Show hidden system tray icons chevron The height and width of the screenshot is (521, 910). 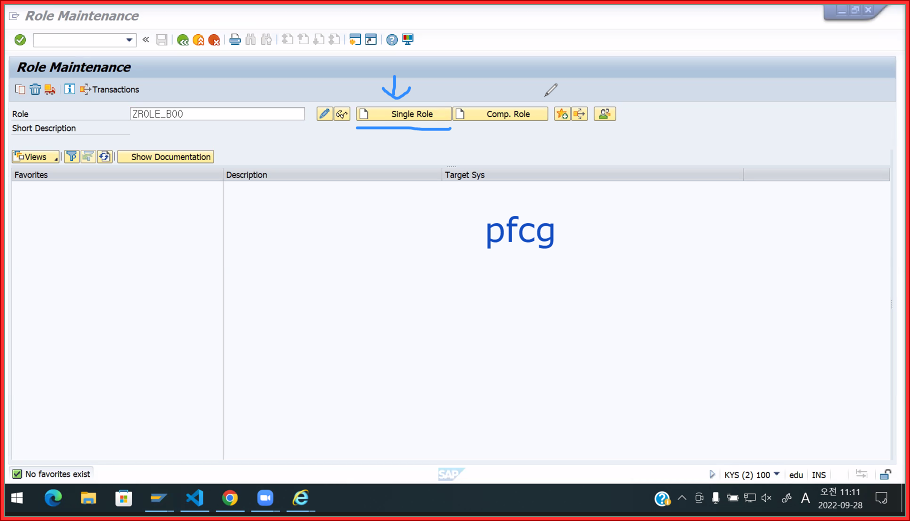coord(682,498)
